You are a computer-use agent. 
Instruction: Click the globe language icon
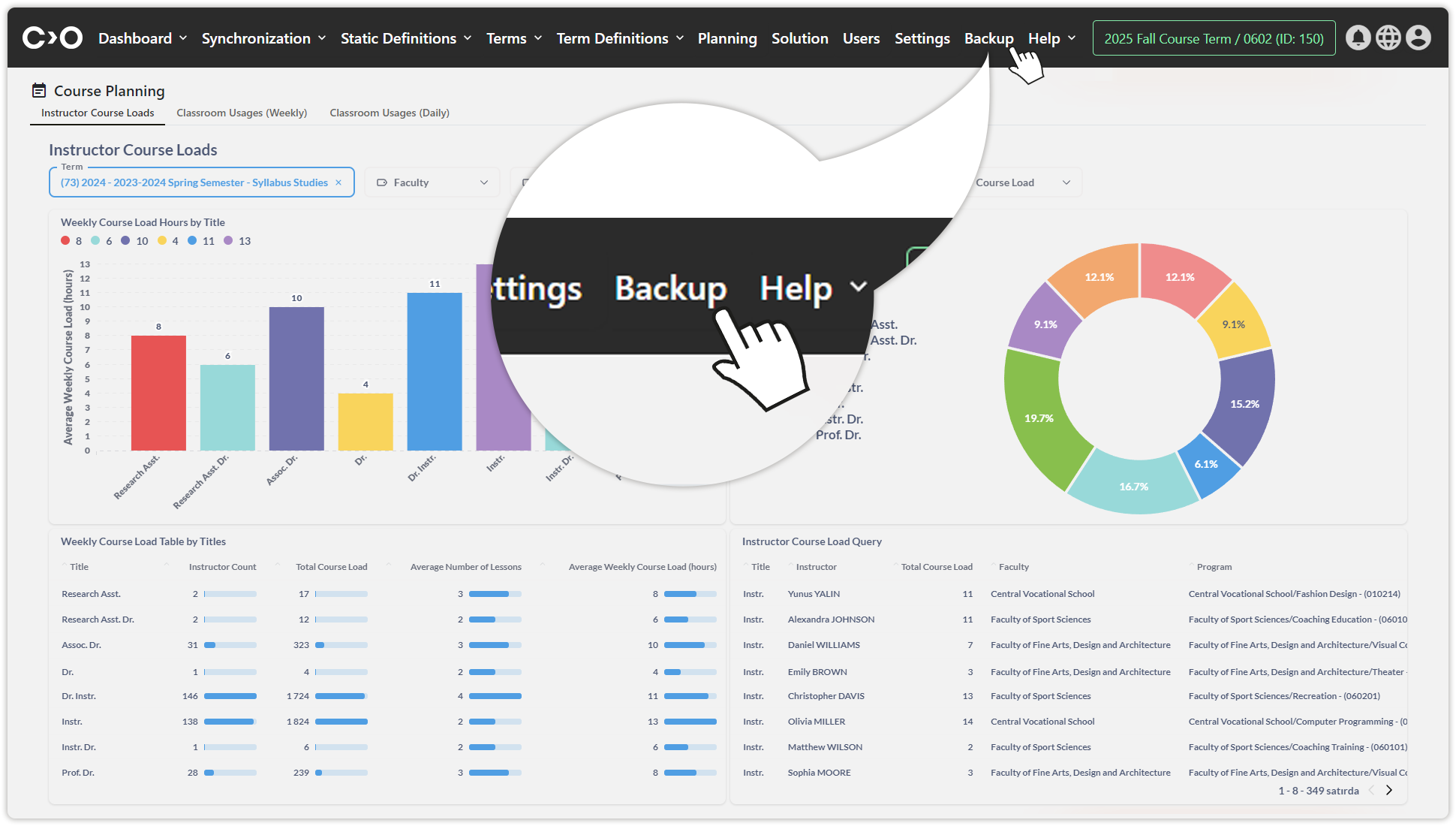(1388, 38)
